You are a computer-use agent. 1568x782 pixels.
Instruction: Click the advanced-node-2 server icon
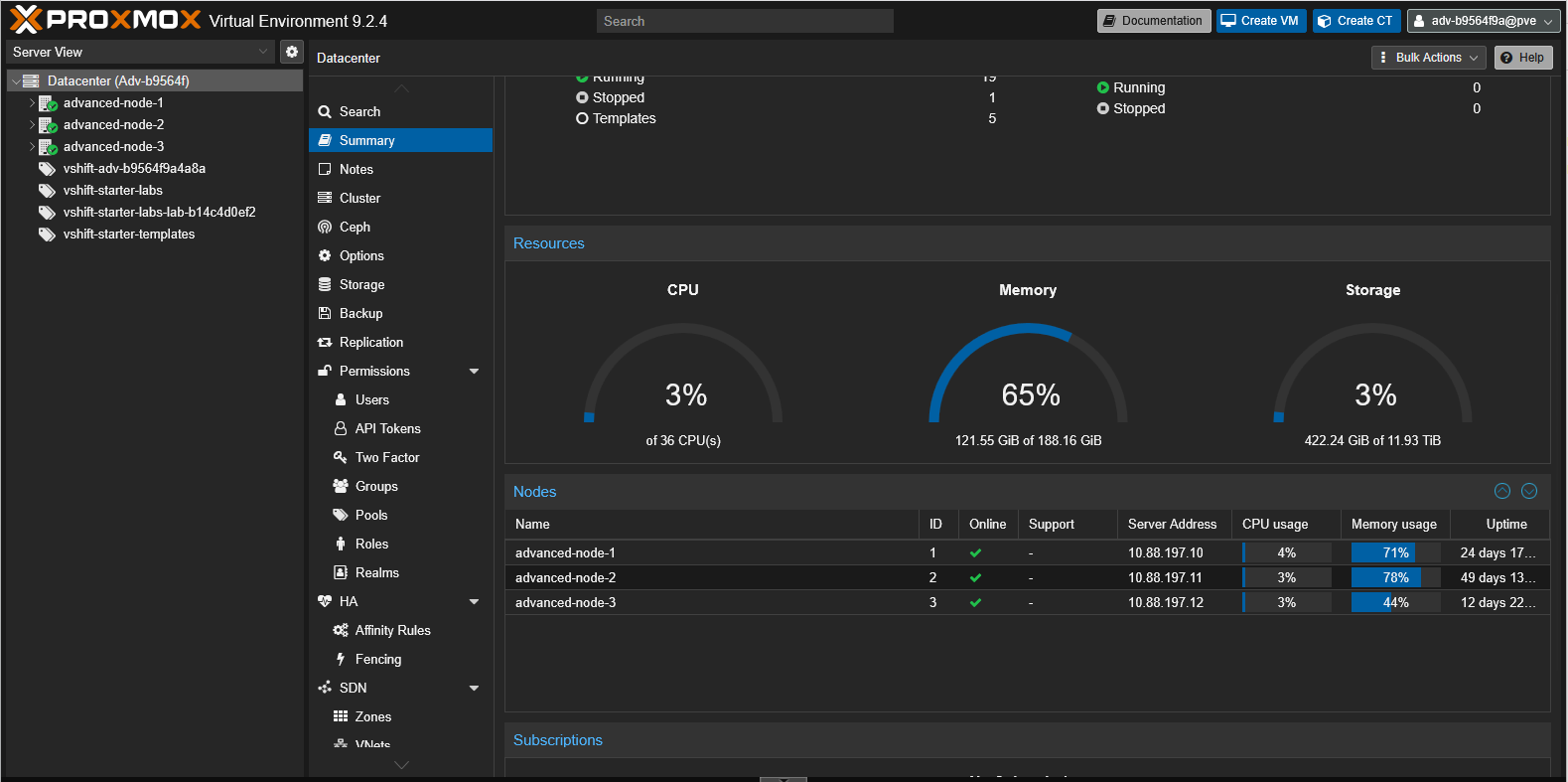pyautogui.click(x=48, y=125)
